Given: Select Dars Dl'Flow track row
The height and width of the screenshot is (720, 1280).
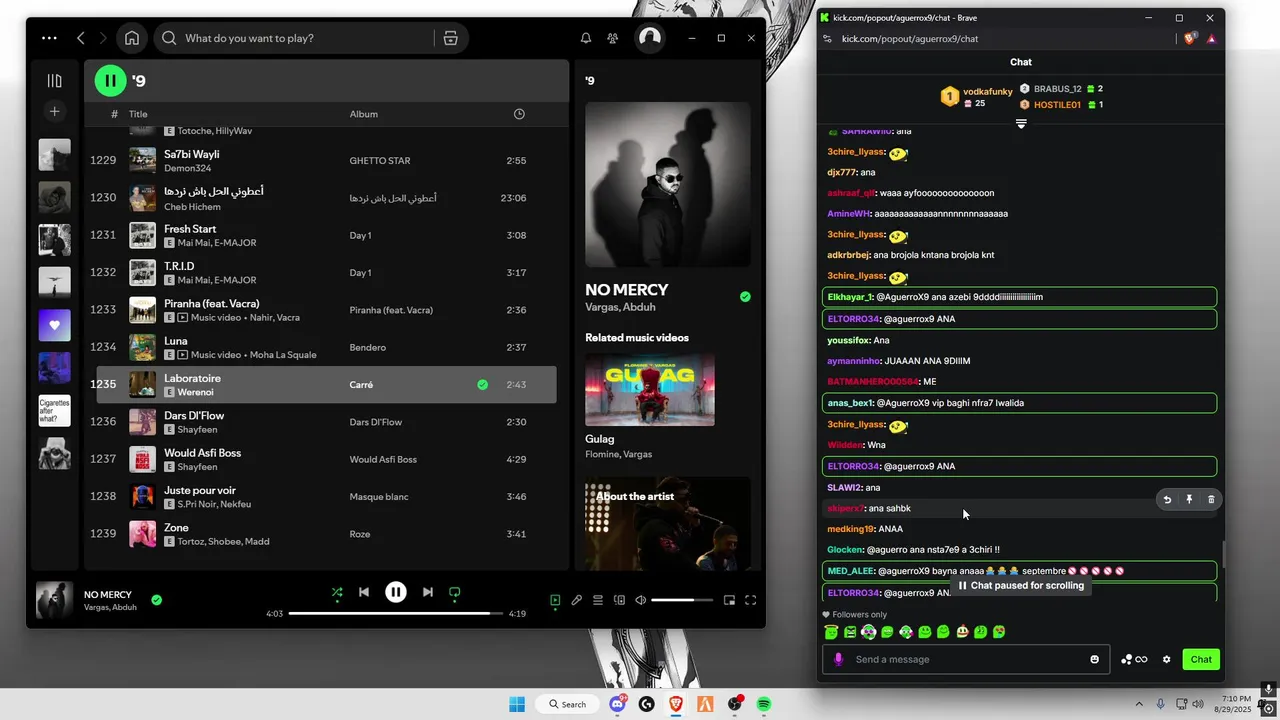Looking at the screenshot, I should point(326,422).
